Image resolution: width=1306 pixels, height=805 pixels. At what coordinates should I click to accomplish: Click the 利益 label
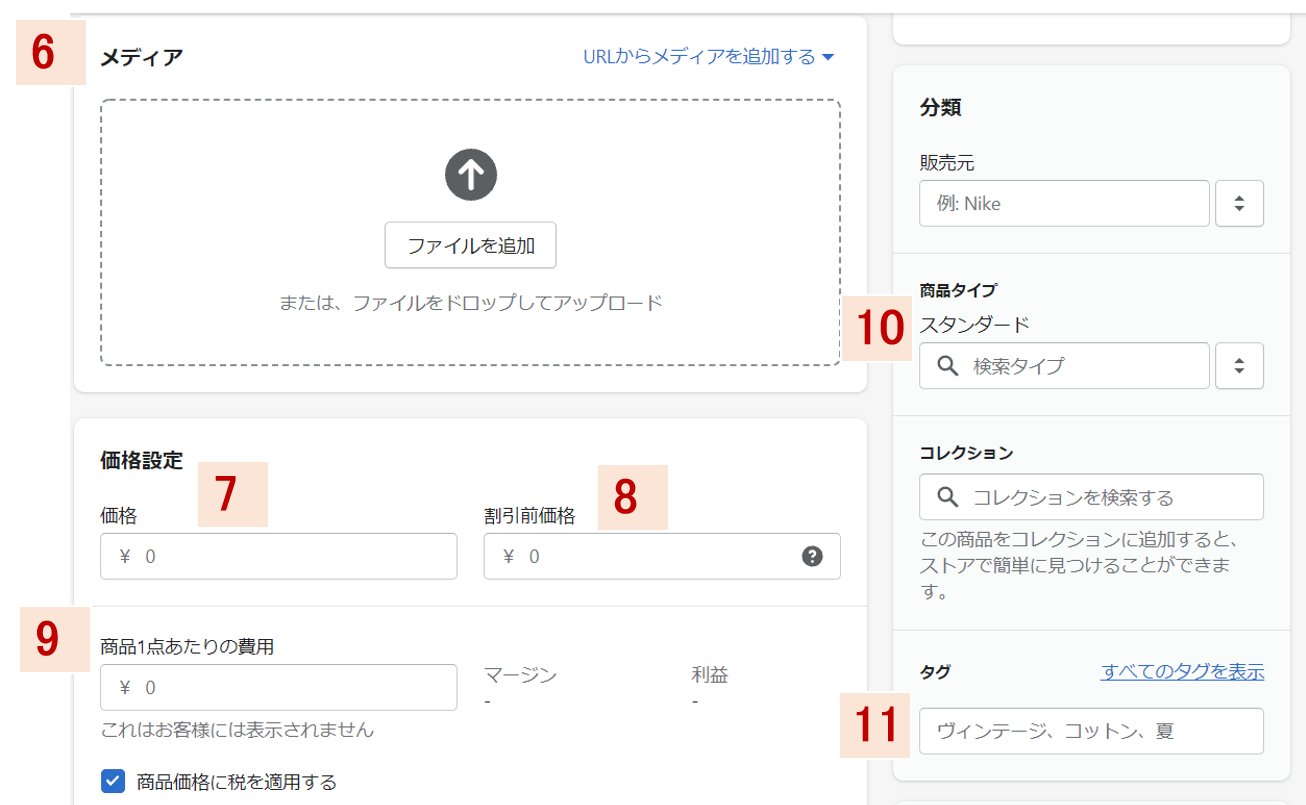pos(709,675)
